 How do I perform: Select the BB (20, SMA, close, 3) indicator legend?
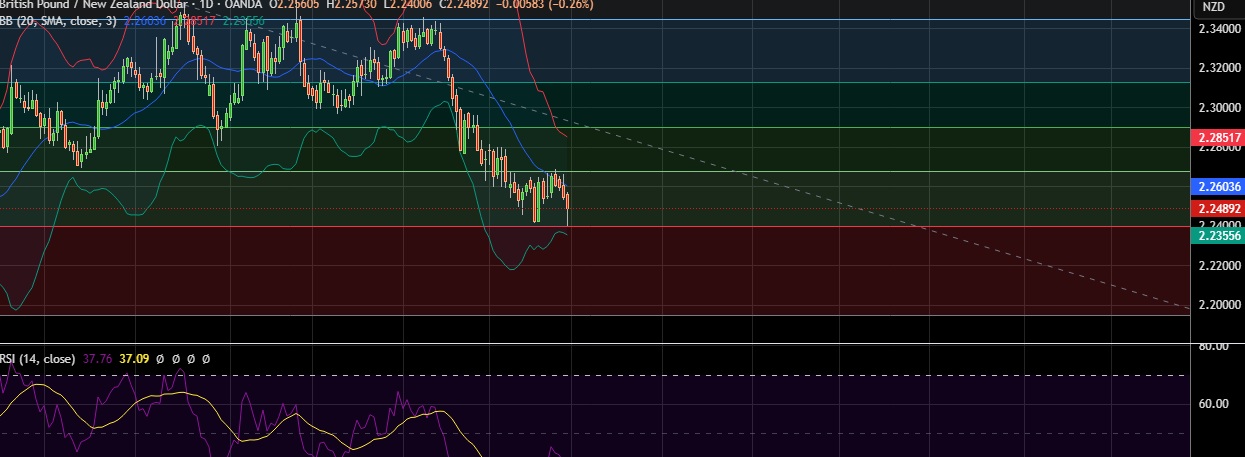tap(58, 20)
